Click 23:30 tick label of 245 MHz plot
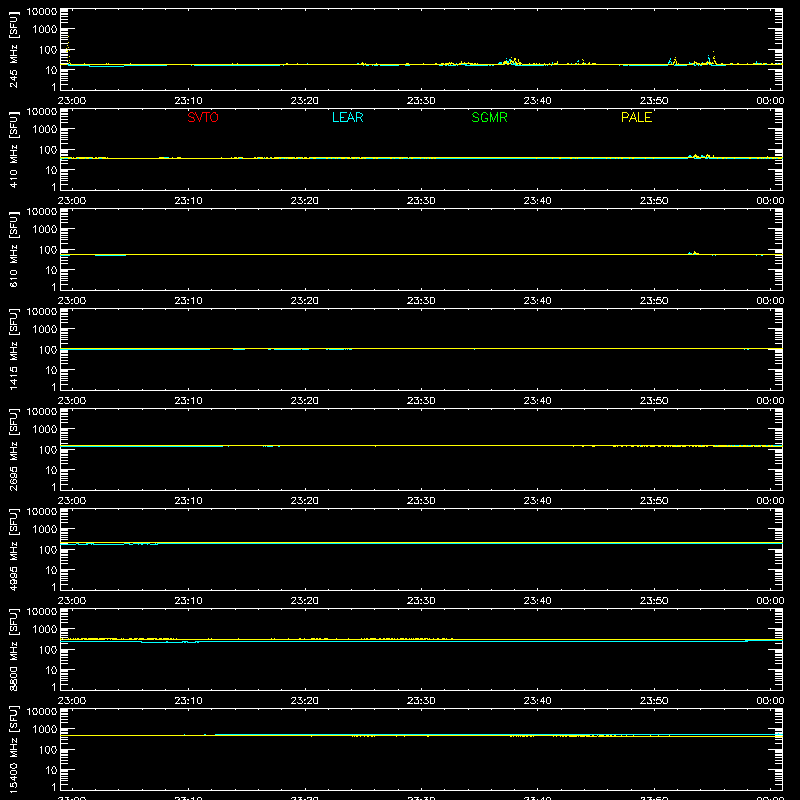The height and width of the screenshot is (800, 800). click(421, 101)
